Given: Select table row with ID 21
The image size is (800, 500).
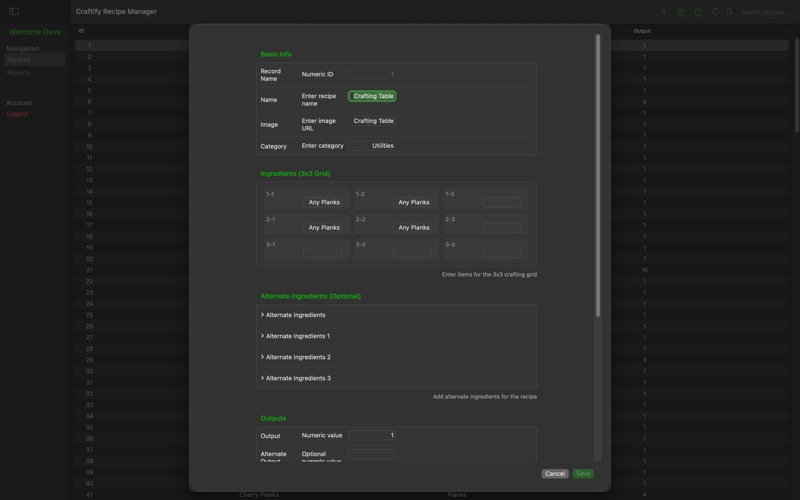Looking at the screenshot, I should point(432,270).
